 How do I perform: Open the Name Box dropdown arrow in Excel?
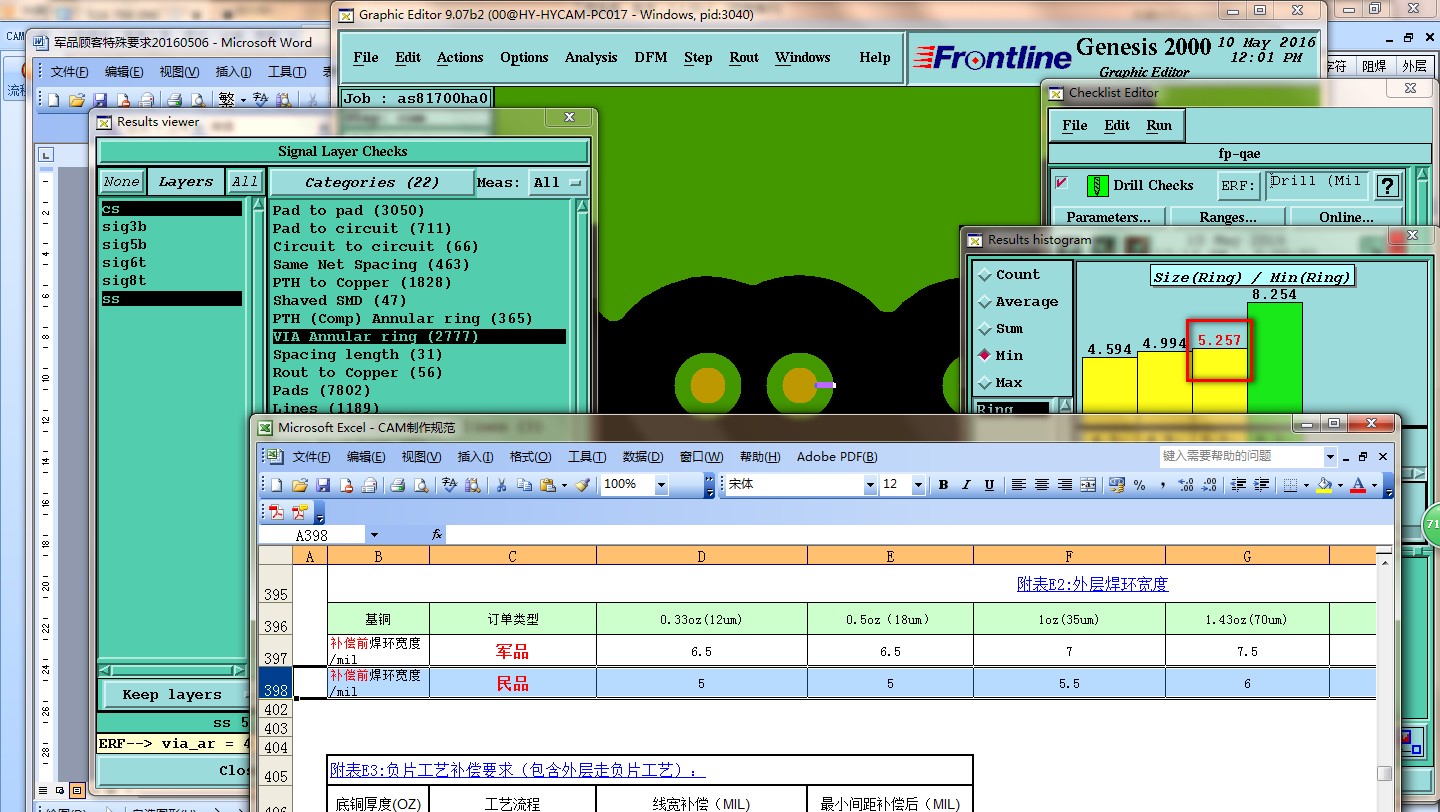tap(374, 535)
